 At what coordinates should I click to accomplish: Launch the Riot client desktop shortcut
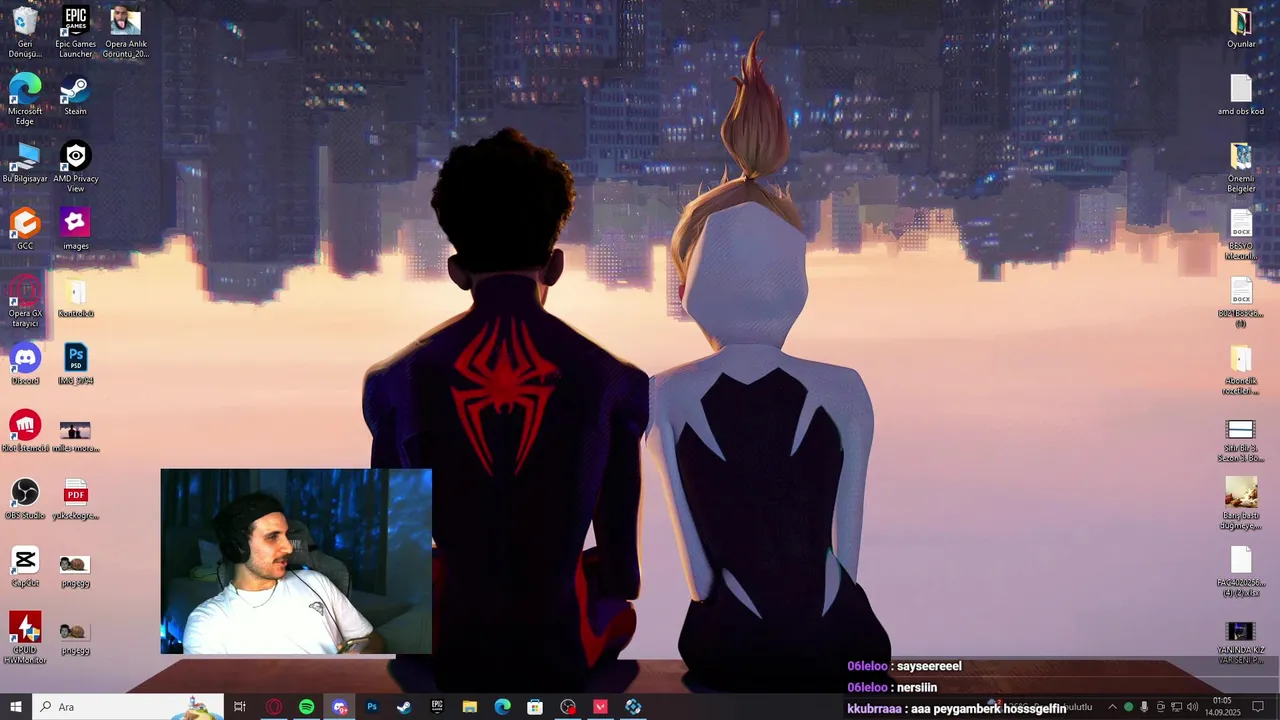tap(25, 432)
